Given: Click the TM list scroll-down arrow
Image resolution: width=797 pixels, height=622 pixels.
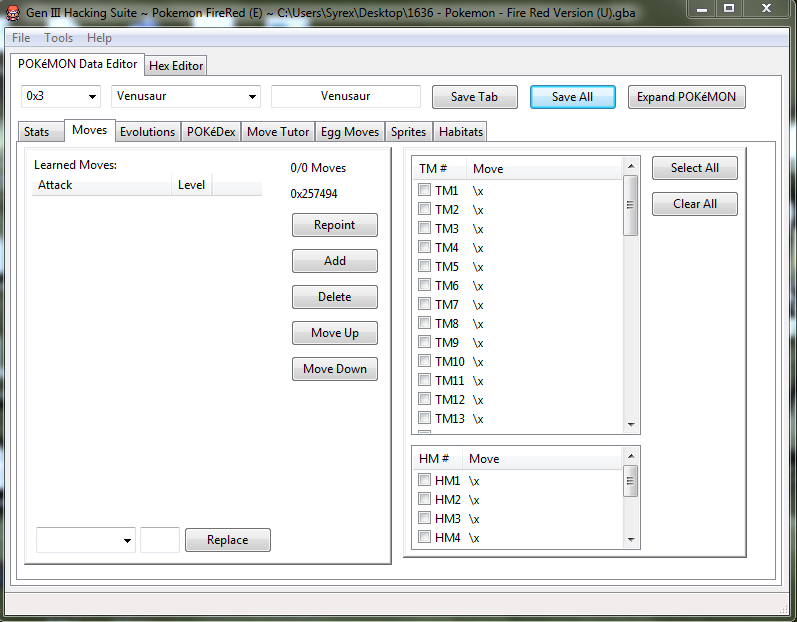Looking at the screenshot, I should click(631, 425).
